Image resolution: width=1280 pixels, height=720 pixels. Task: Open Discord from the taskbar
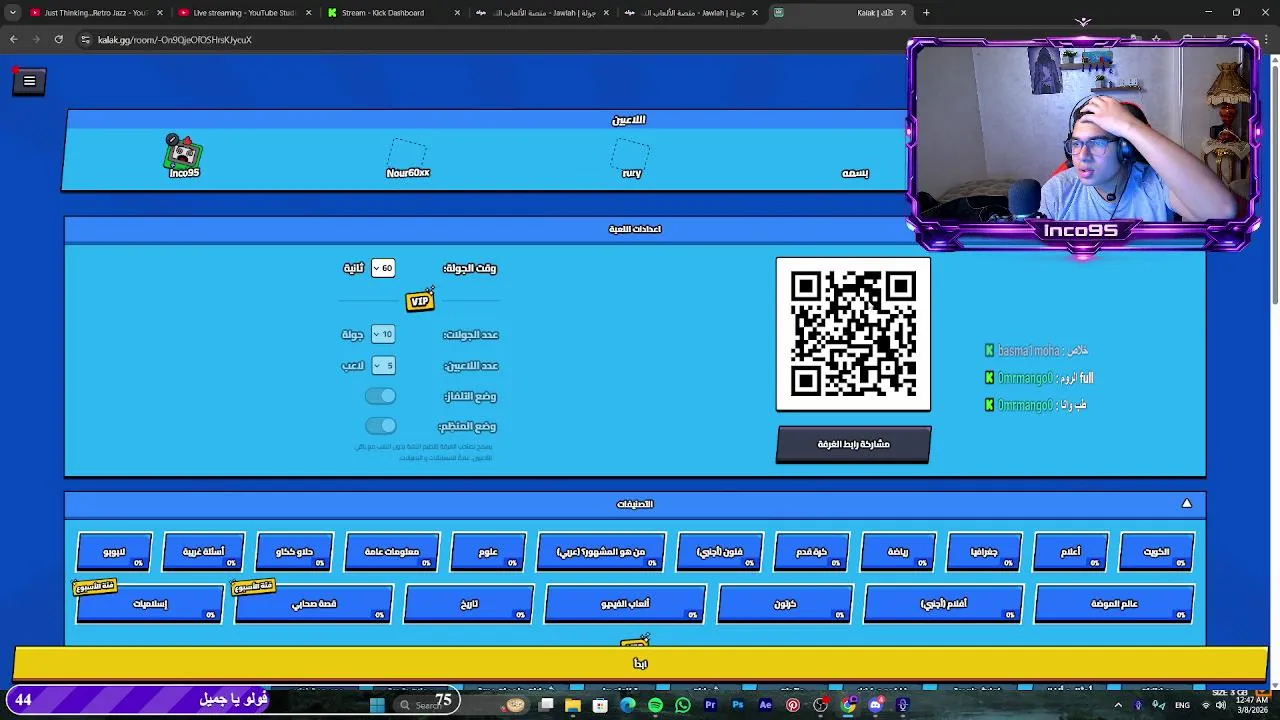point(876,705)
